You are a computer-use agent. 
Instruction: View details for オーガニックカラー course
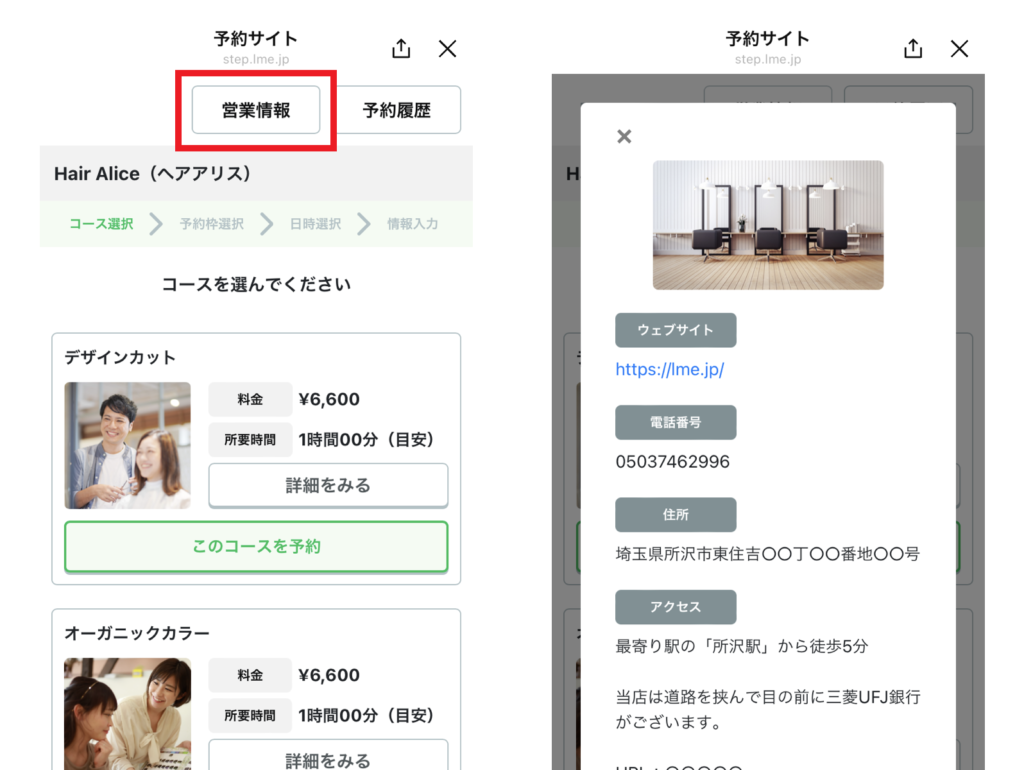328,755
